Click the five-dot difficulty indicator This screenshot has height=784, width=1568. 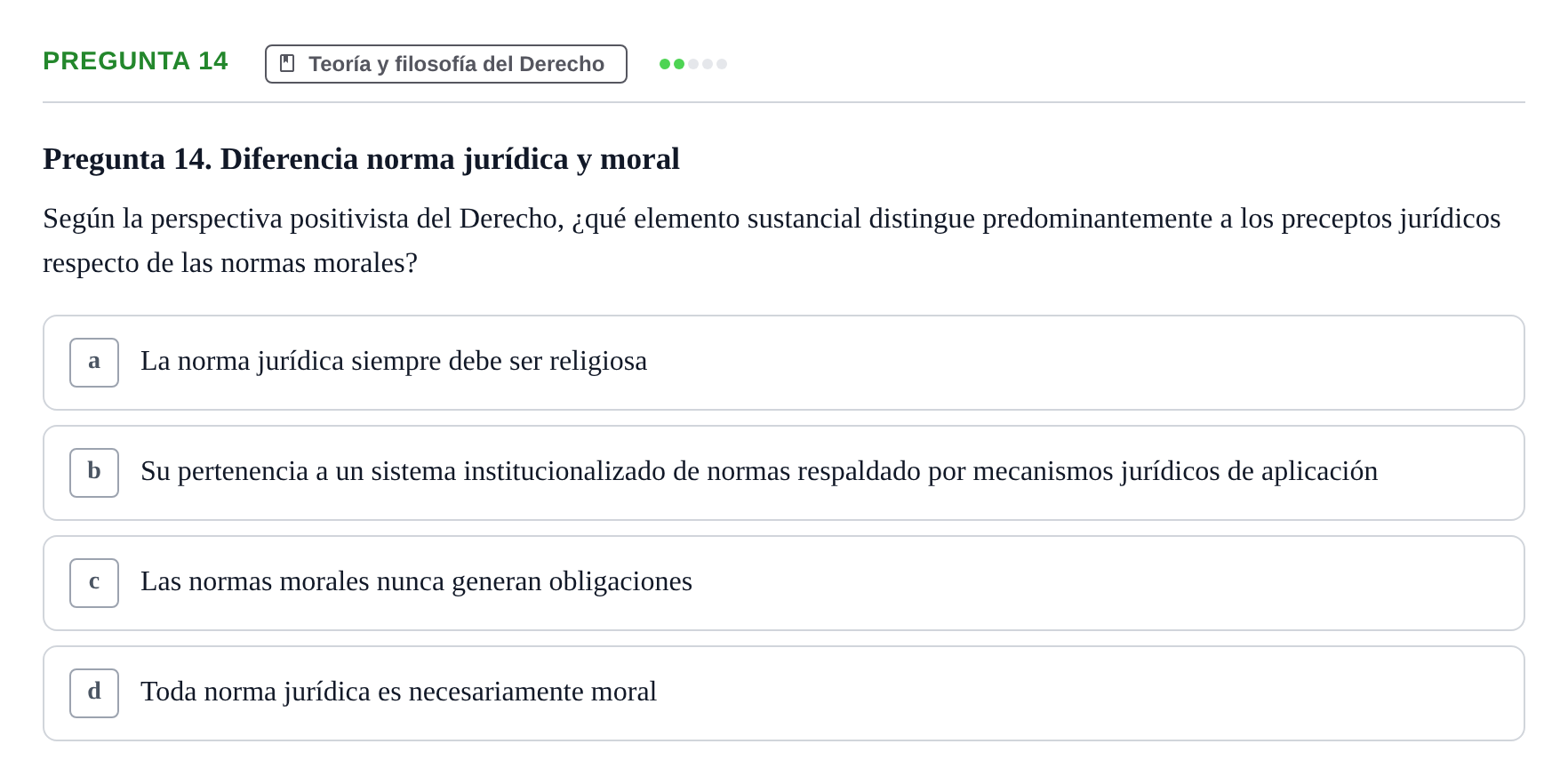pos(693,64)
